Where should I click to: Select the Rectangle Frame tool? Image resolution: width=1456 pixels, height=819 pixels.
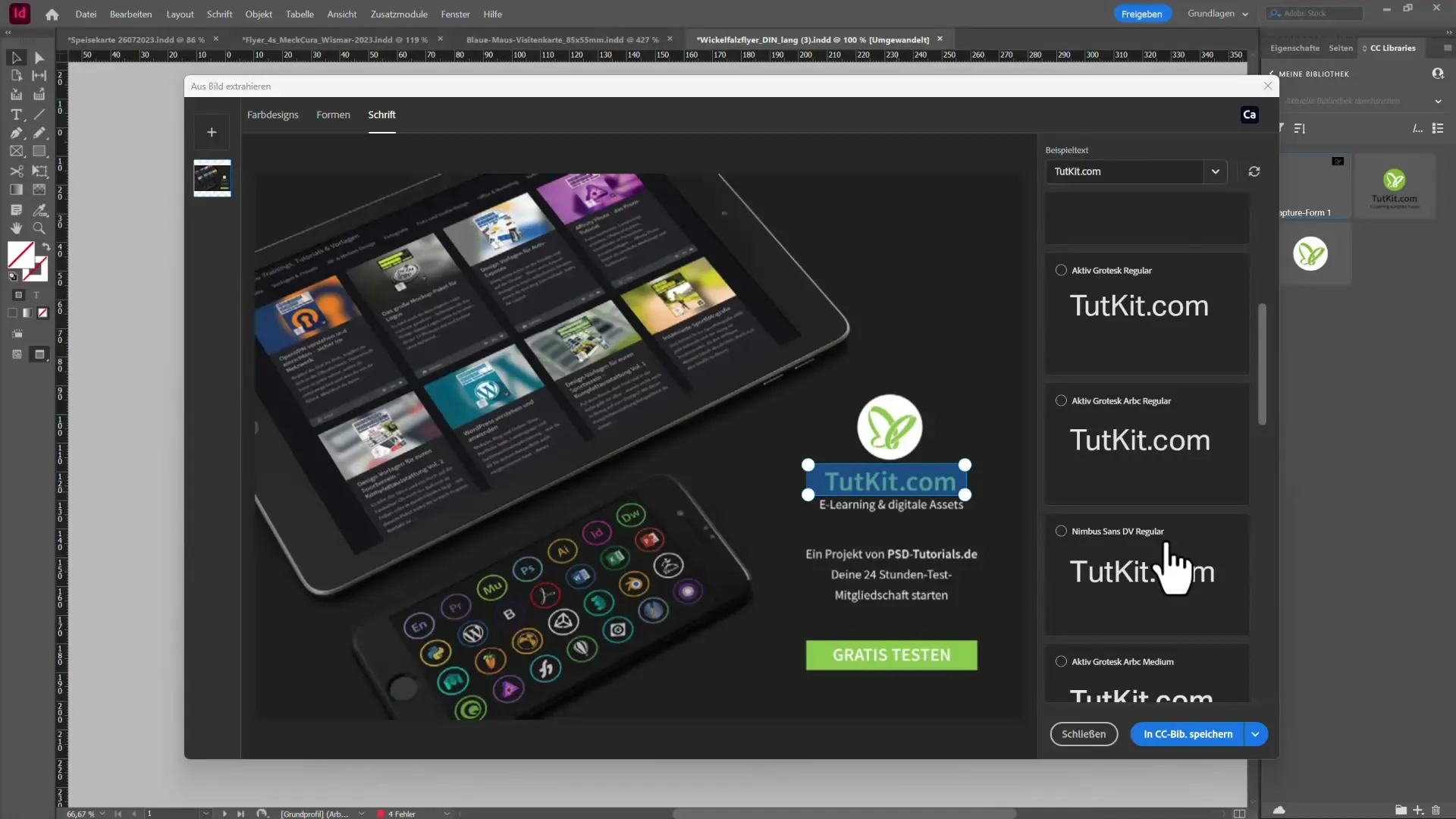pos(16,151)
